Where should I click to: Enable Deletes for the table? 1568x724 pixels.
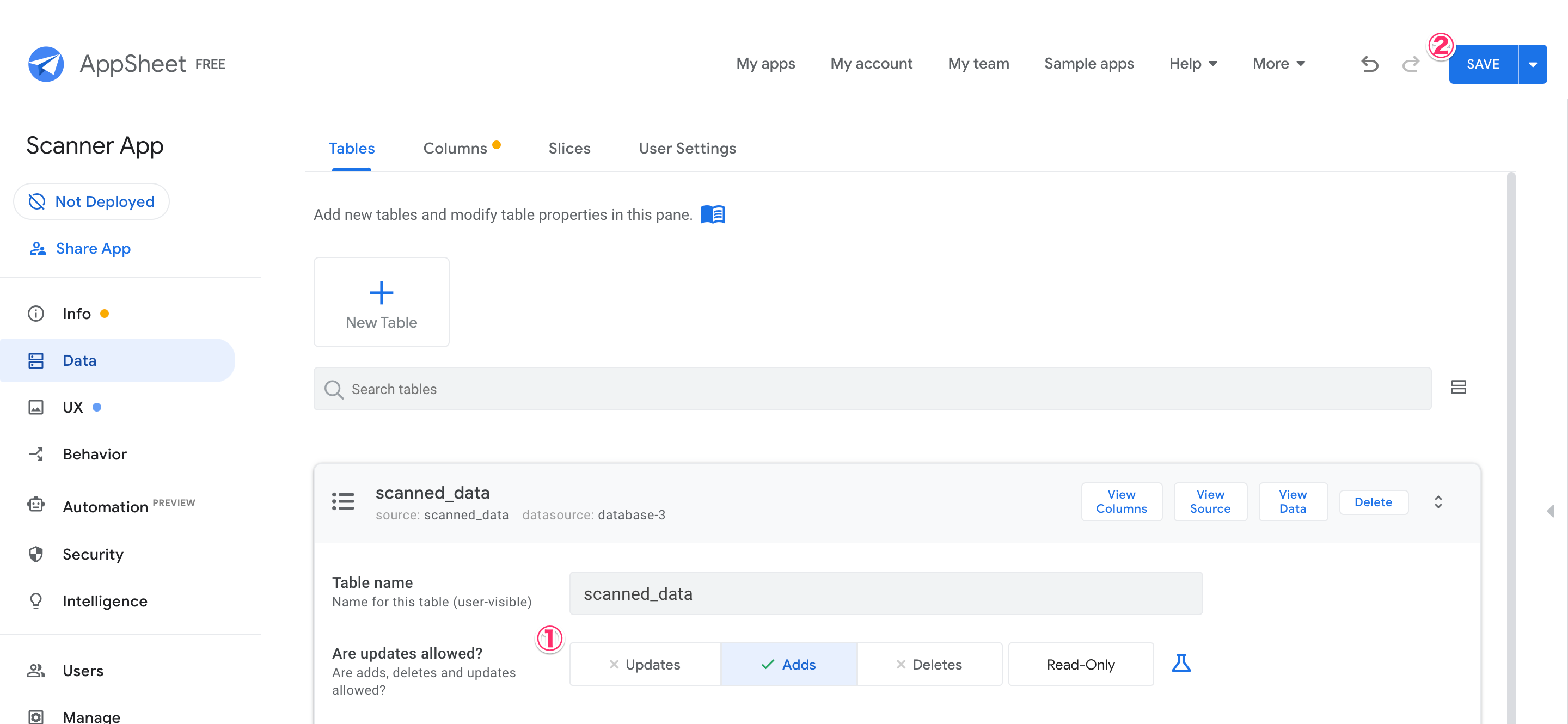(x=929, y=664)
